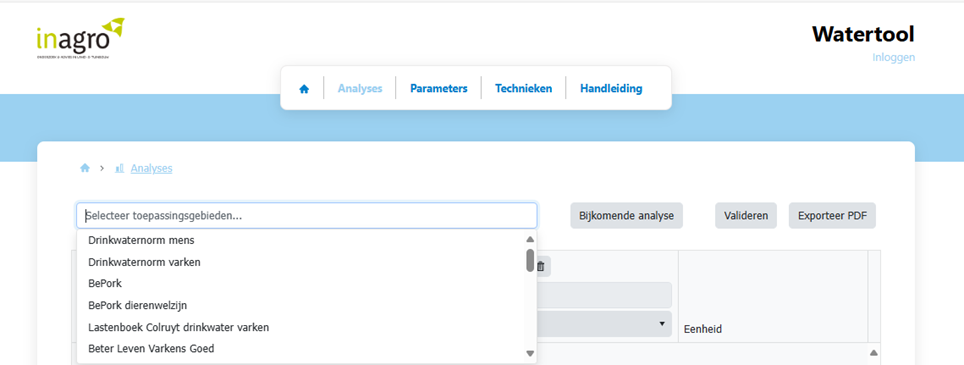Click the Exporteer PDF button

tap(832, 216)
